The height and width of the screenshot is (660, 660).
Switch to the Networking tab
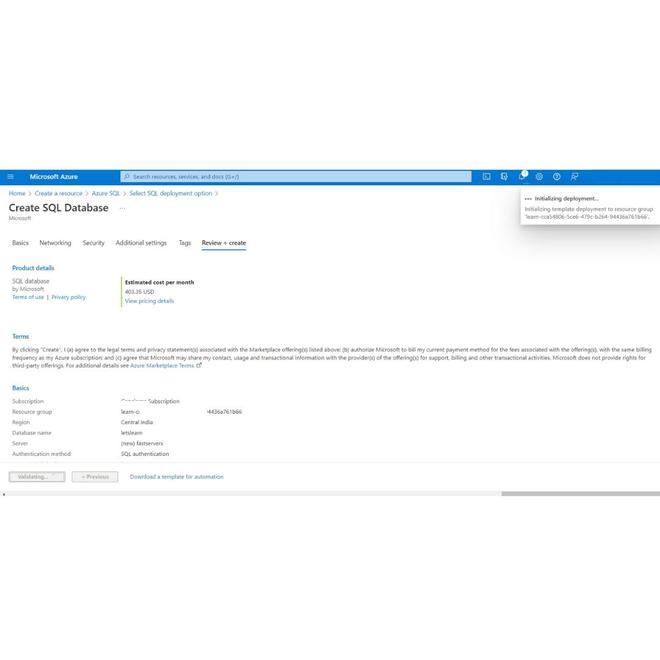click(55, 243)
